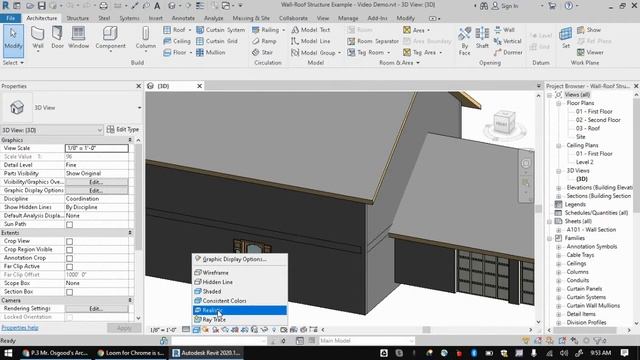640x360 pixels.
Task: Open the Railing dropdown arrow
Action: point(284,30)
